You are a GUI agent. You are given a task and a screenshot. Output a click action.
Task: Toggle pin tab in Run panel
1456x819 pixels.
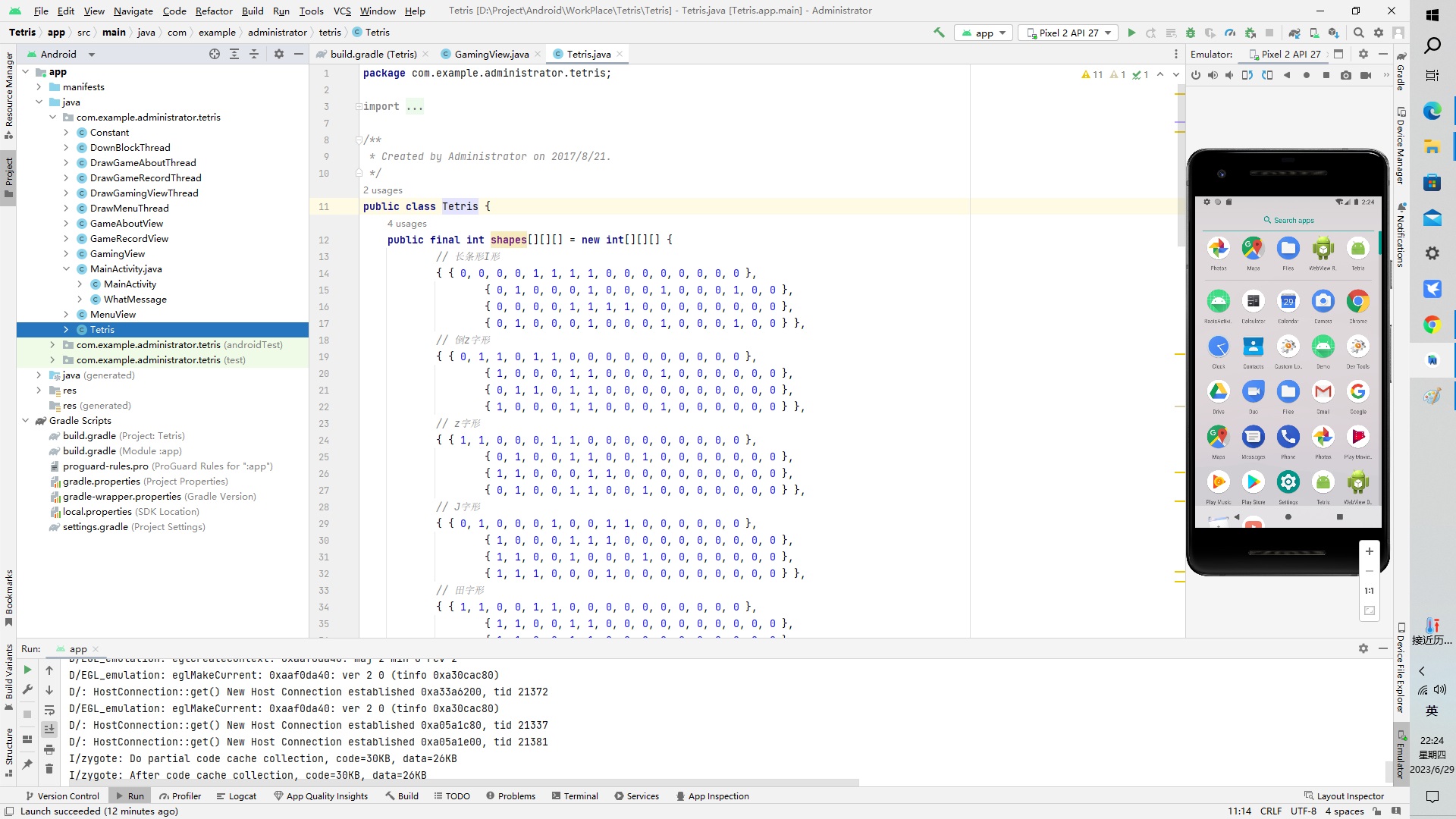27,764
